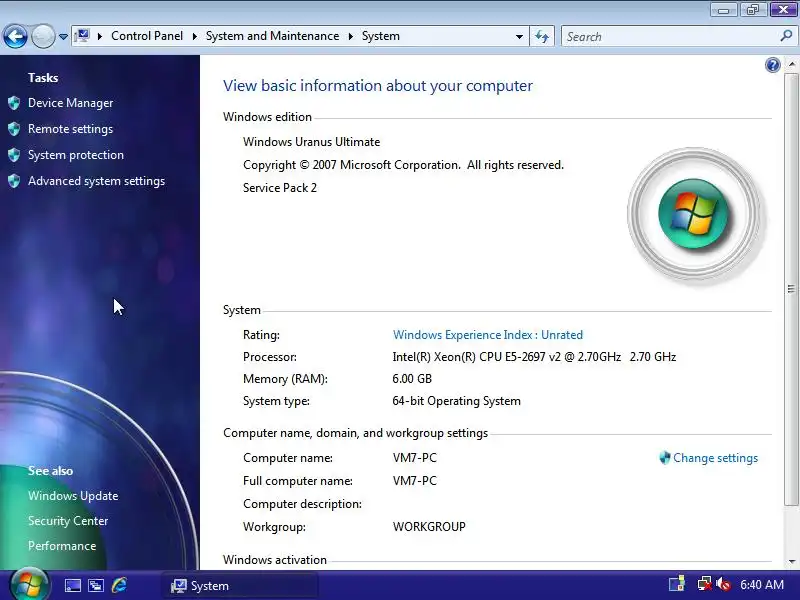This screenshot has height=600, width=800.
Task: Select System and Maintenance breadcrumb
Action: pyautogui.click(x=272, y=36)
